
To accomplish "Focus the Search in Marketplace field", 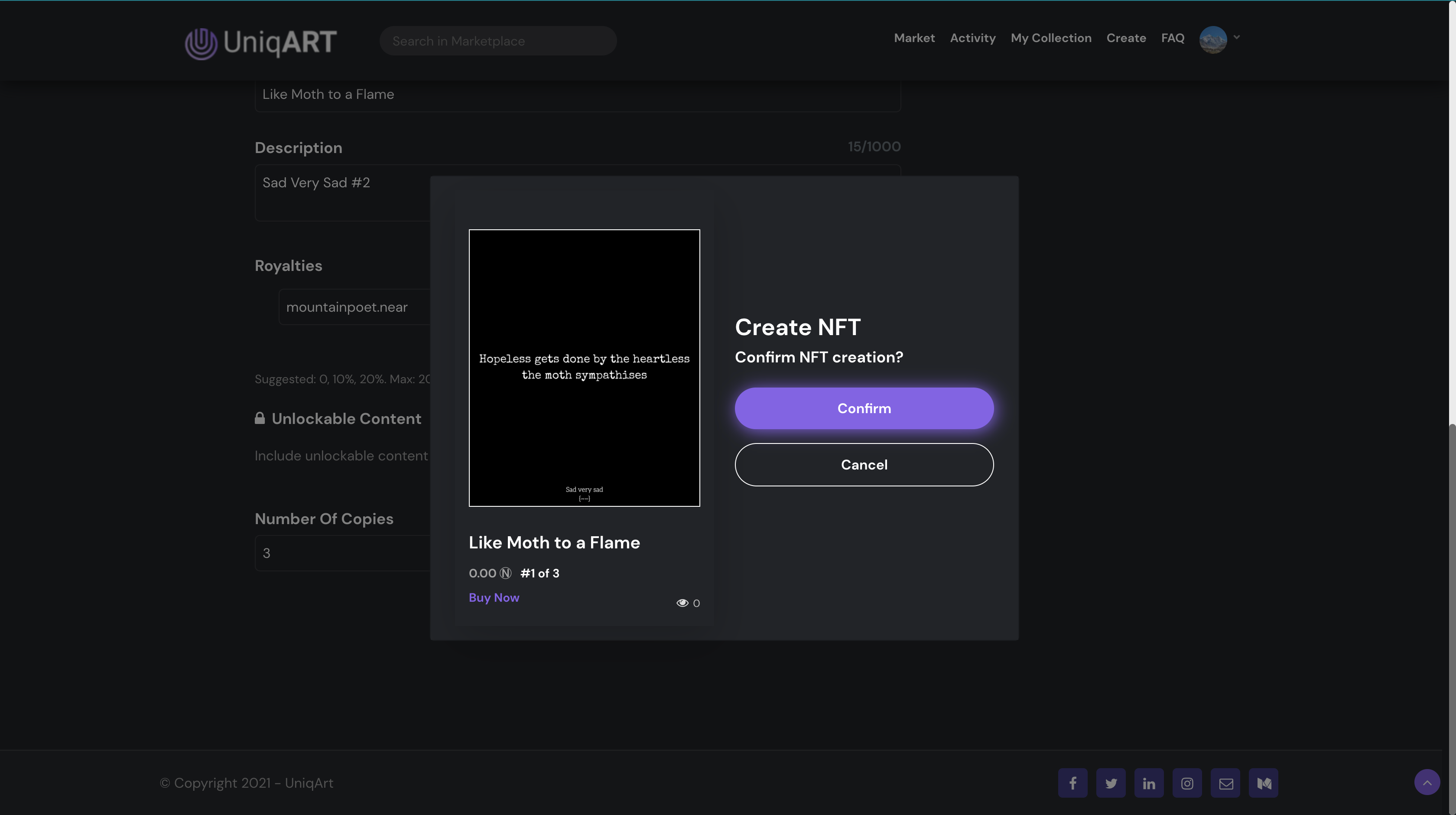I will pyautogui.click(x=497, y=41).
